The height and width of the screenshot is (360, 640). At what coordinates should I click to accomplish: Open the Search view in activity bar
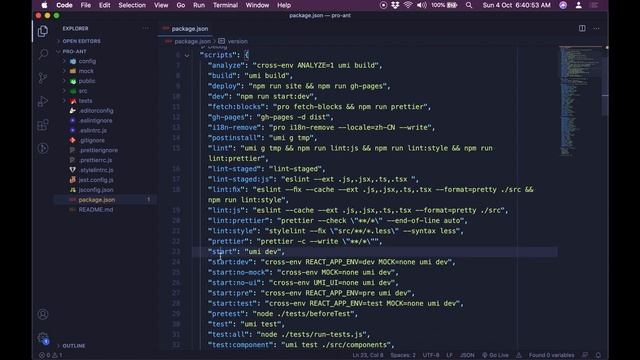click(42, 54)
